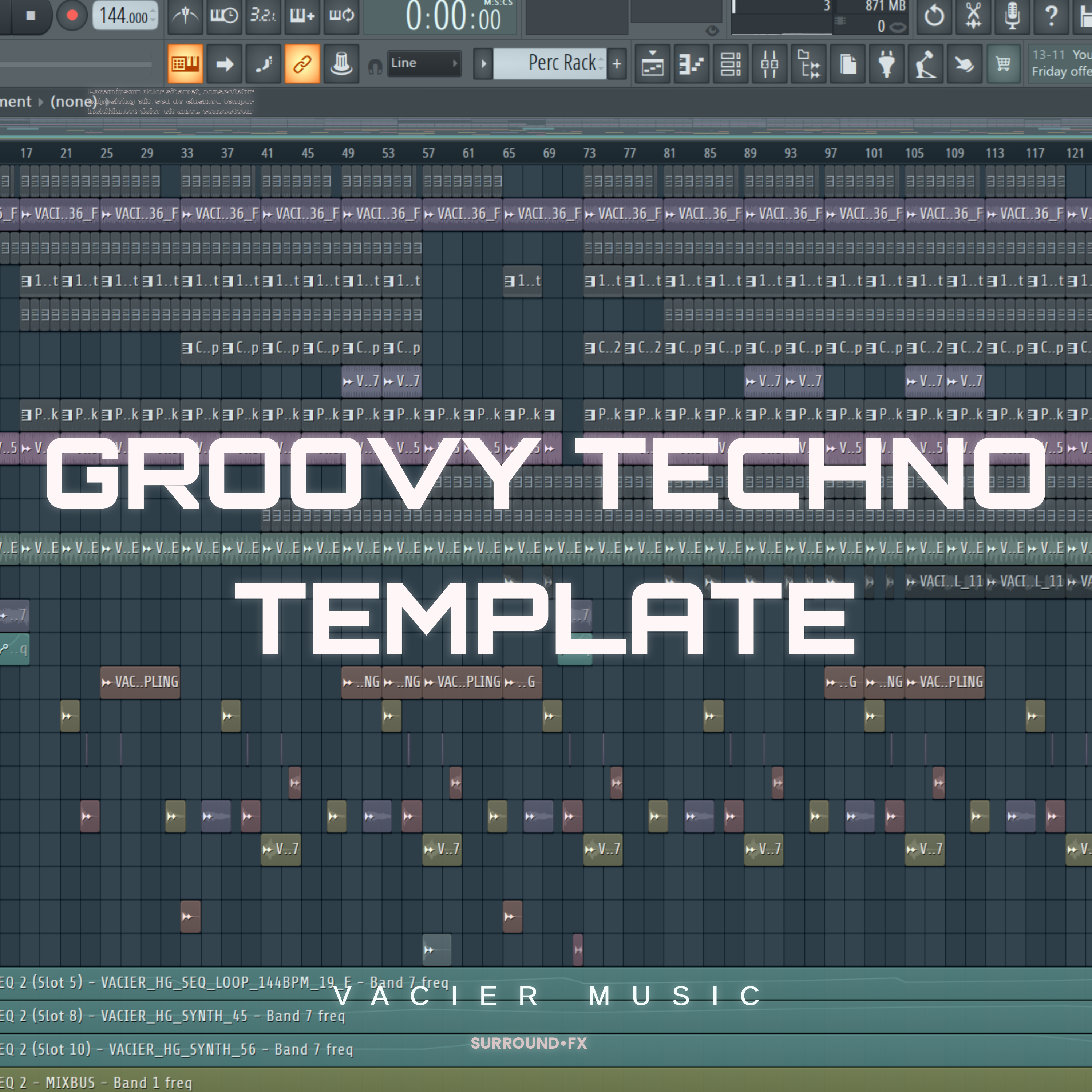
Task: Open the arrangement (none) selector
Action: 74,102
